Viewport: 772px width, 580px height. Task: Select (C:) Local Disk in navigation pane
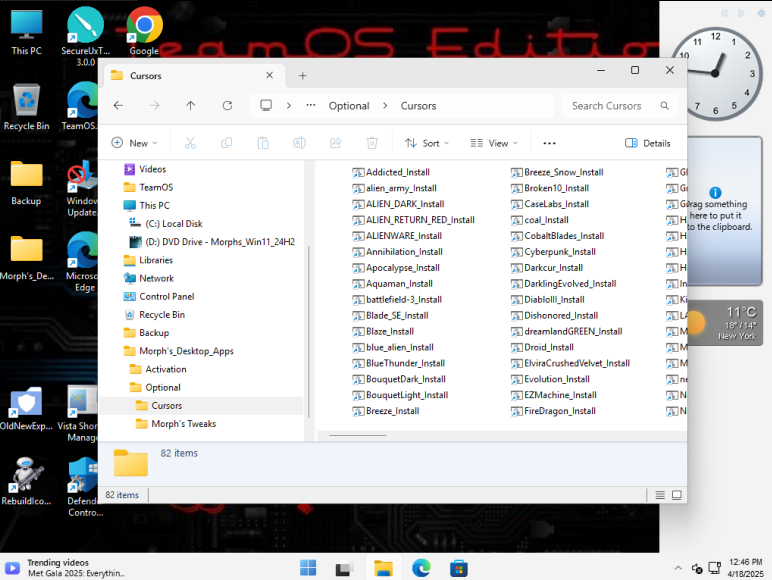pyautogui.click(x=174, y=224)
